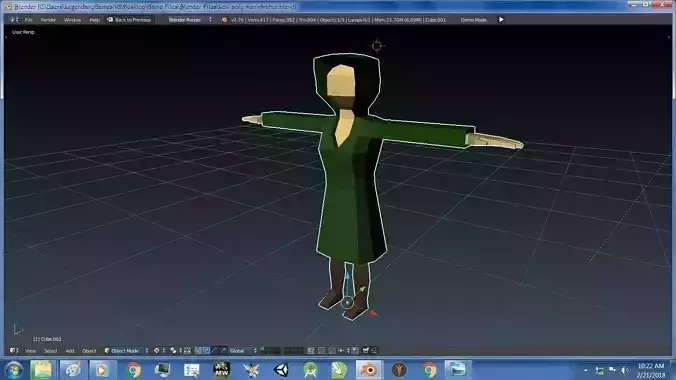Open File Explorer from the taskbar
Image resolution: width=676 pixels, height=380 pixels.
point(42,370)
